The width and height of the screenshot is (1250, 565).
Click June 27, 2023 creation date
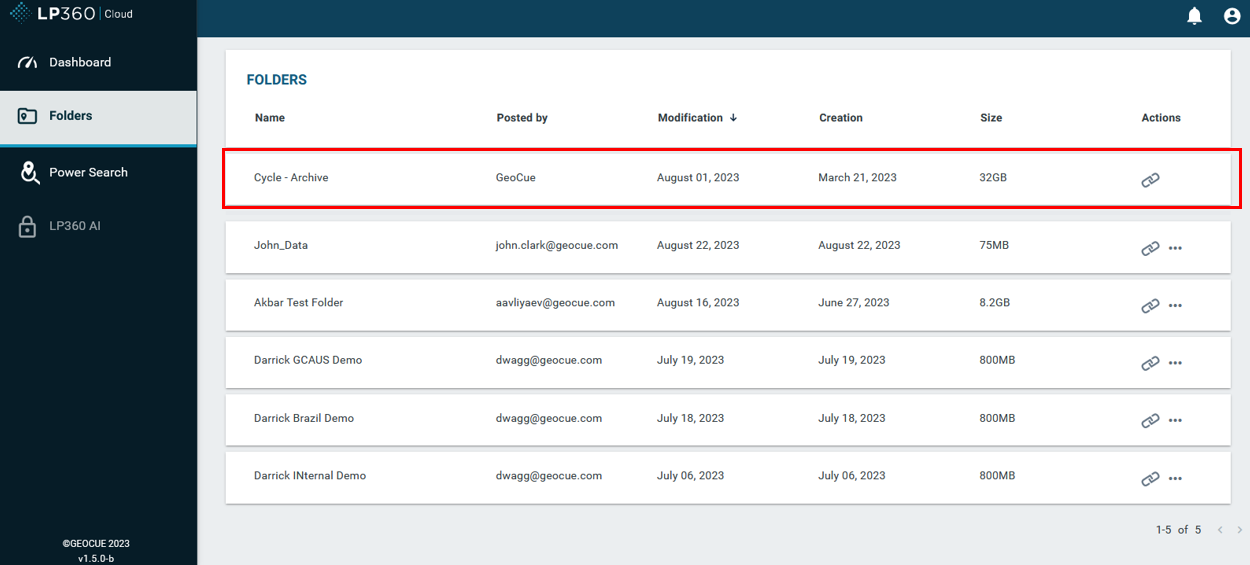pyautogui.click(x=854, y=303)
